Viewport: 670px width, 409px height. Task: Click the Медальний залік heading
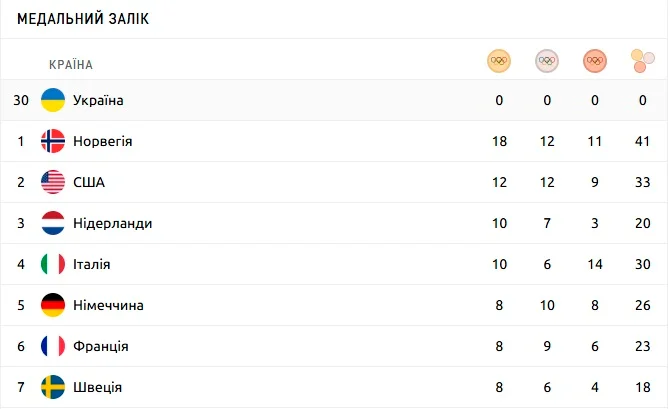83,19
